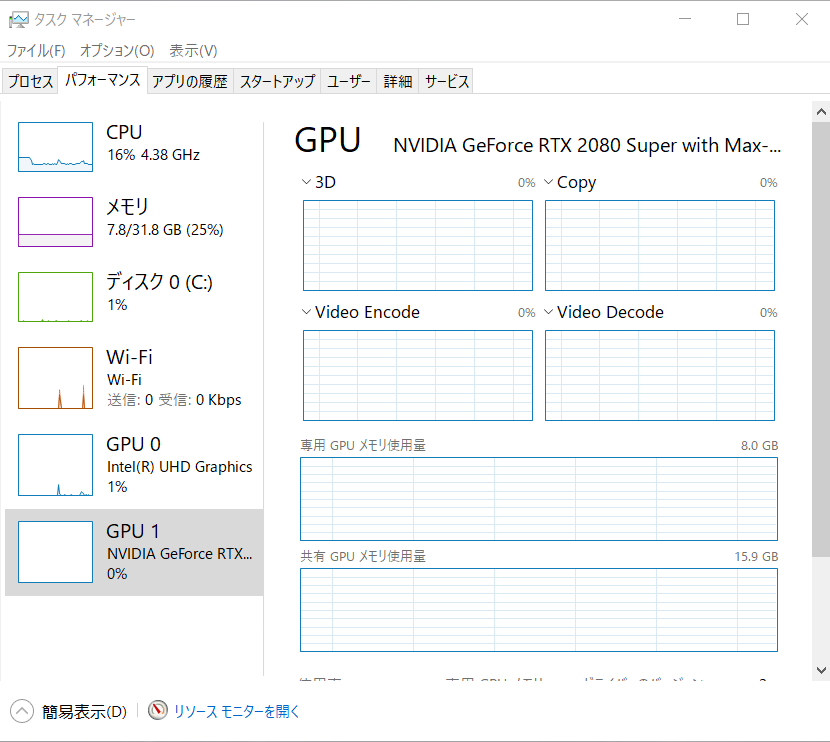This screenshot has width=830, height=742.
Task: Click the 7.8/31.8 GB (25%) memory text
Action: 165,230
